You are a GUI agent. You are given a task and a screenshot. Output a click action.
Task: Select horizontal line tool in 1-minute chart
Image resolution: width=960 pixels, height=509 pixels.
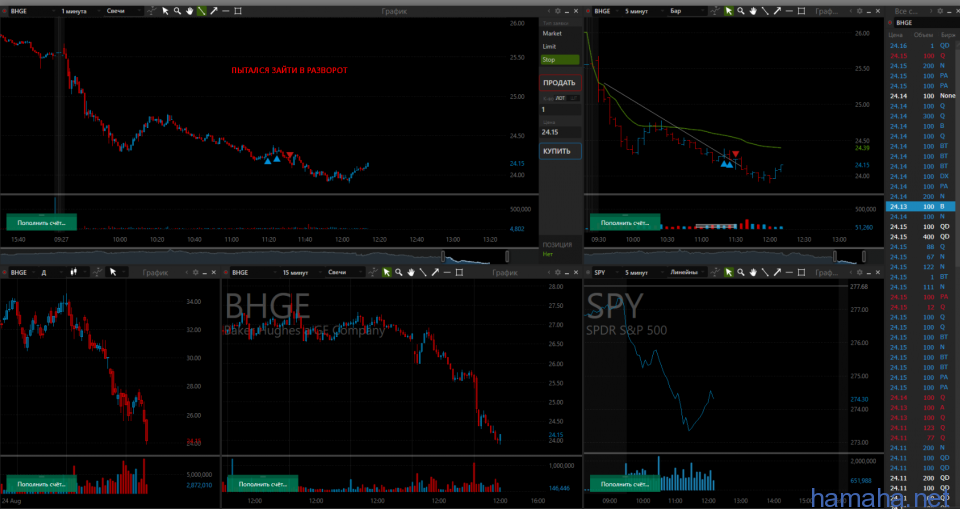(x=225, y=11)
